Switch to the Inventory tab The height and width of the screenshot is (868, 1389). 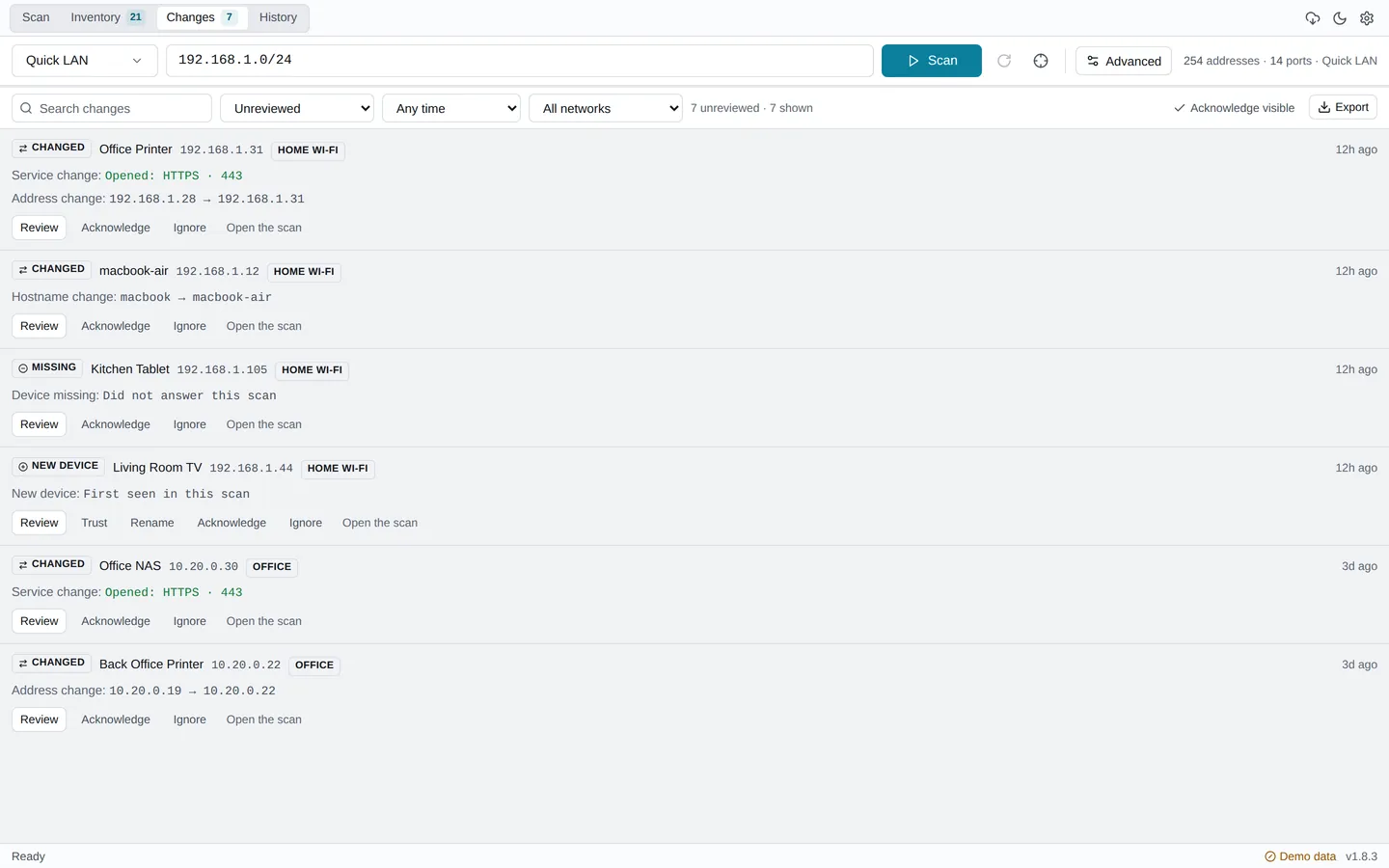click(108, 17)
